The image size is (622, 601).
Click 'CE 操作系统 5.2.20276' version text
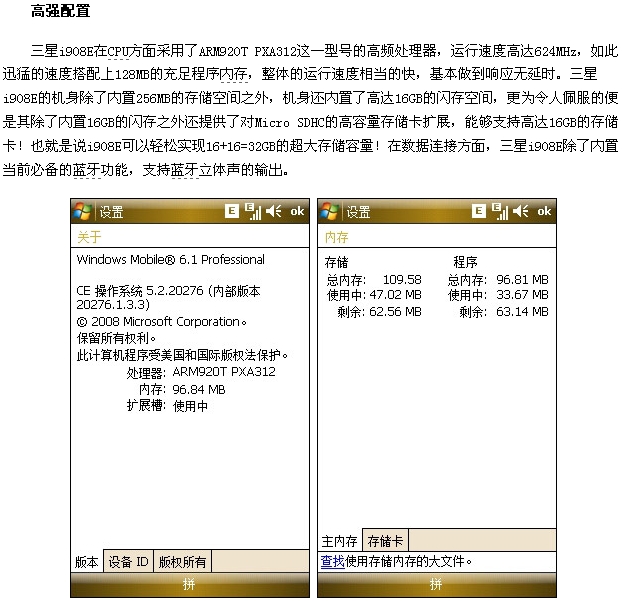[140, 291]
